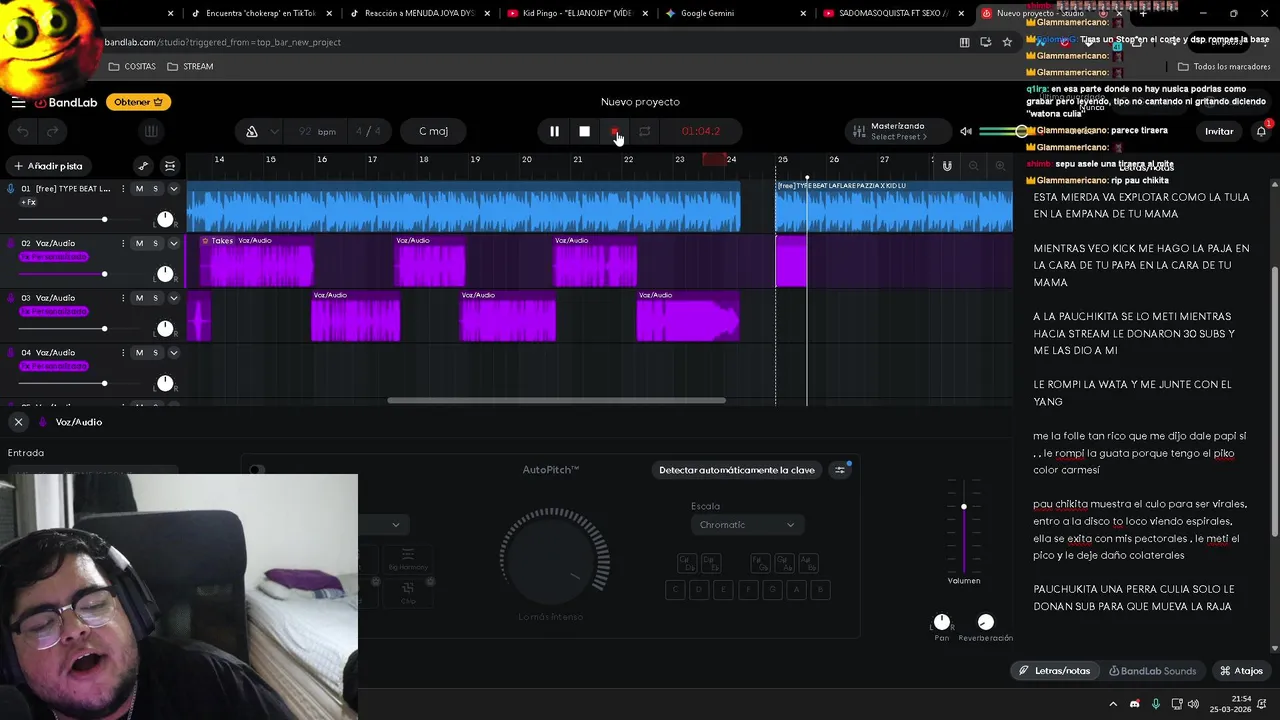Solo track 02 Voz/Audio

[x=155, y=243]
